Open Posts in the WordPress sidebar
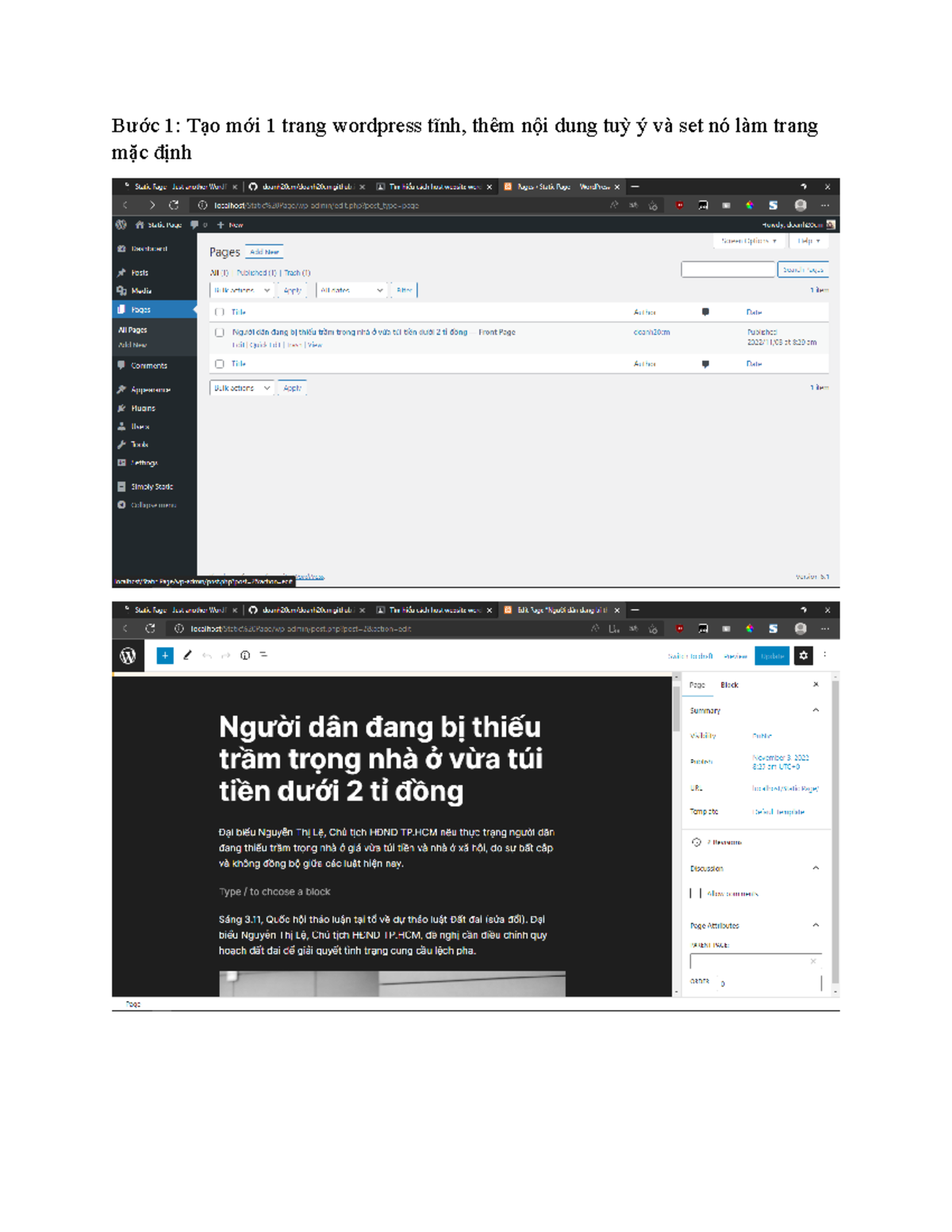The width and height of the screenshot is (952, 1232). [140, 273]
